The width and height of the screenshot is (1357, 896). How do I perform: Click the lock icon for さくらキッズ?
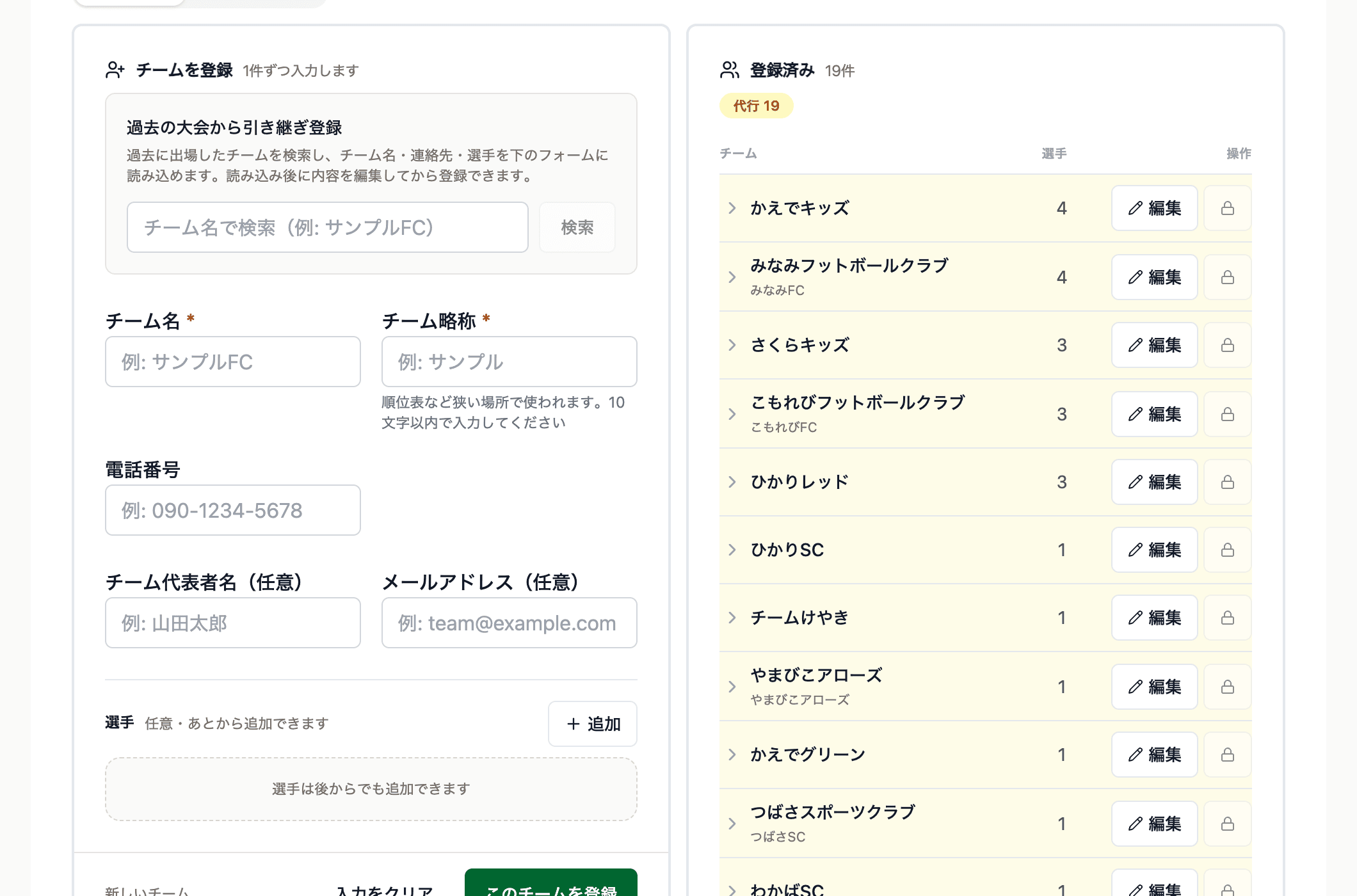click(x=1227, y=345)
